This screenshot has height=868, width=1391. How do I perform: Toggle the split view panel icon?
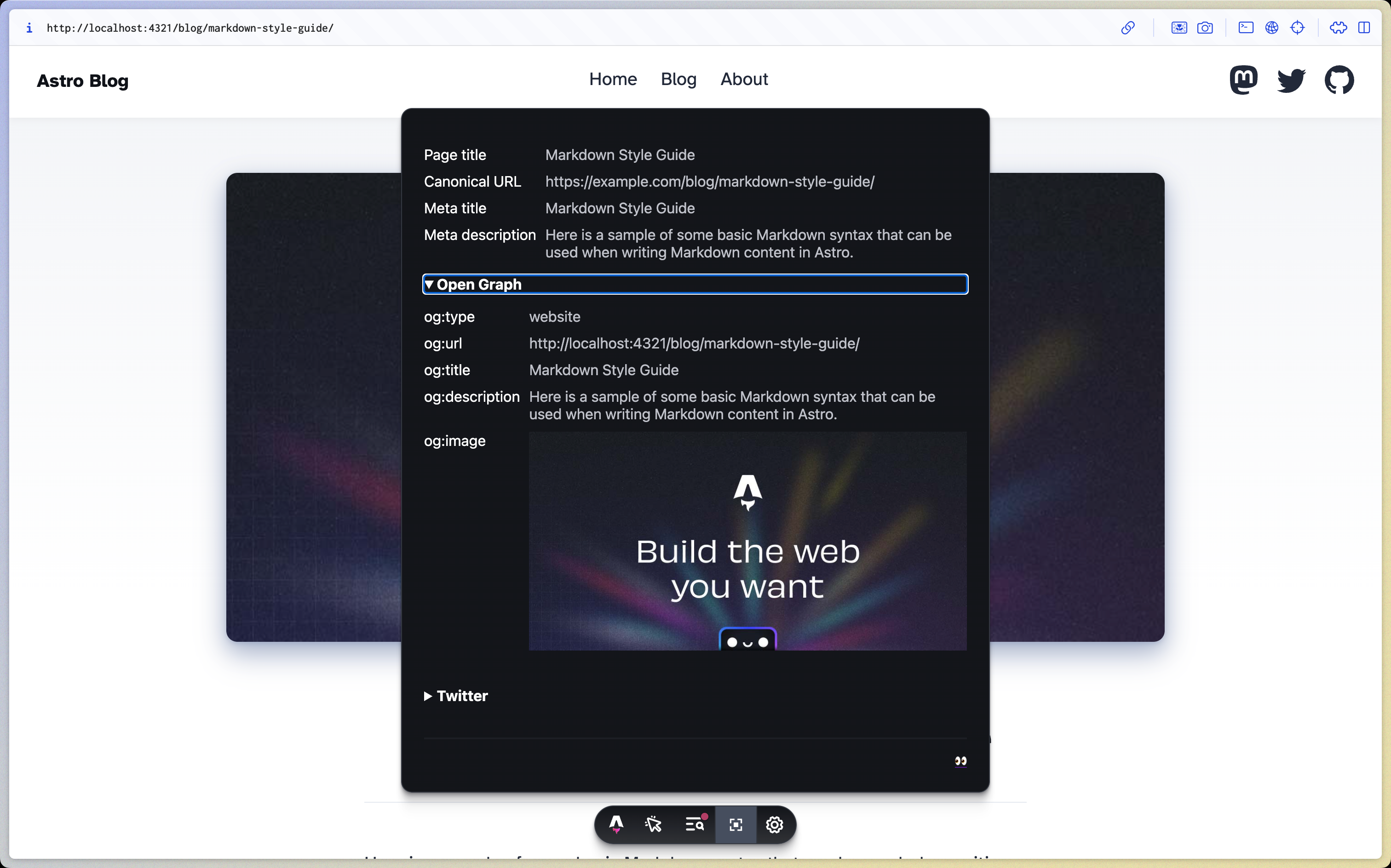(x=1364, y=28)
